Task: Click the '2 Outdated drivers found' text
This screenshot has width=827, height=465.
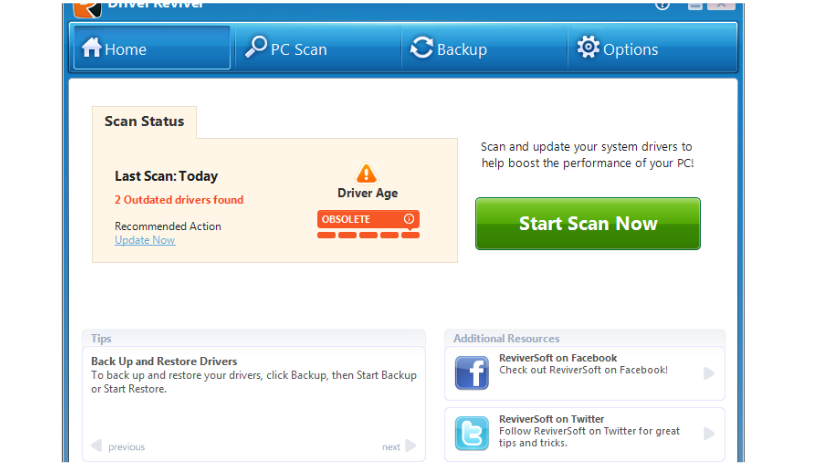Action: click(179, 200)
